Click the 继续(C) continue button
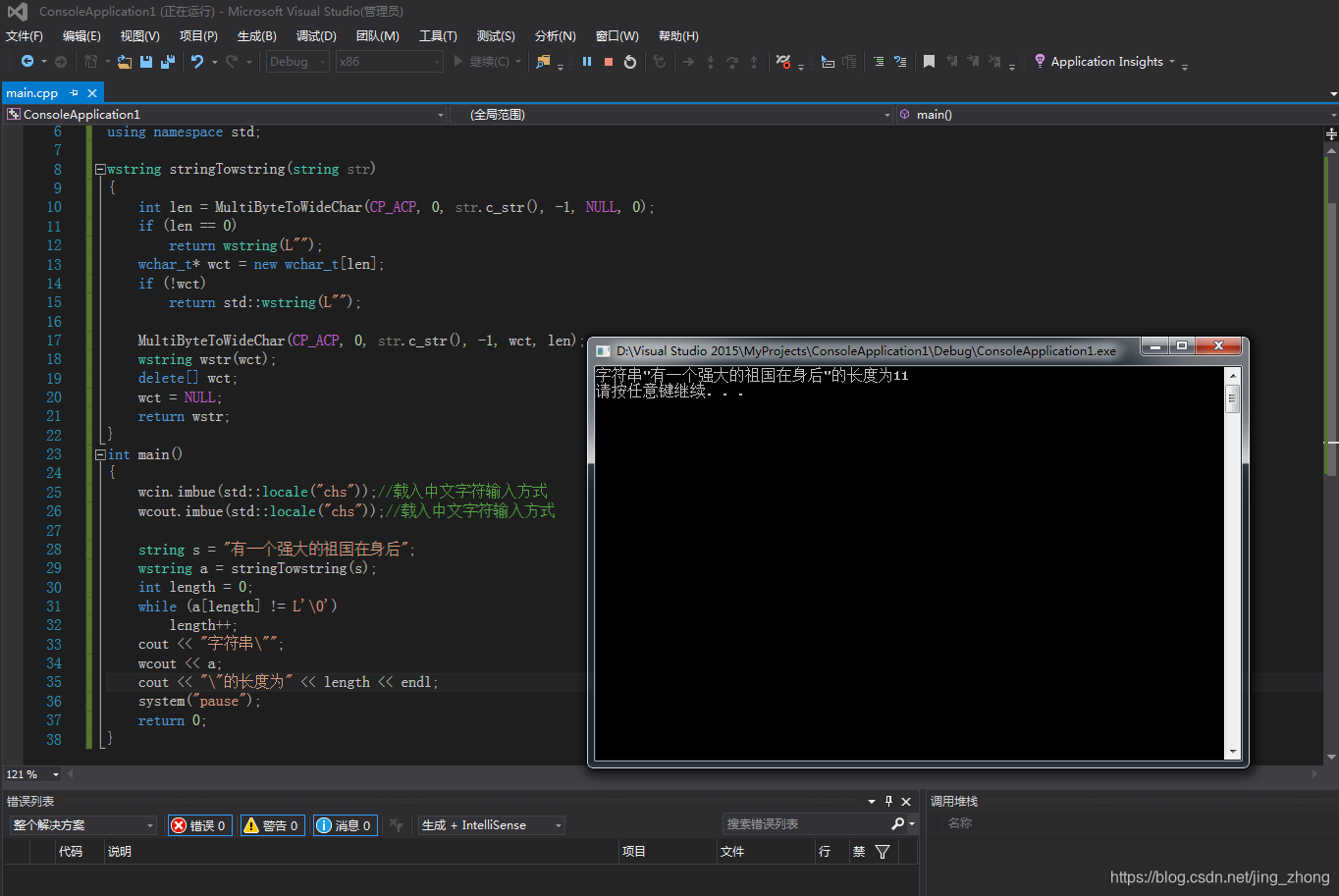 tap(489, 61)
